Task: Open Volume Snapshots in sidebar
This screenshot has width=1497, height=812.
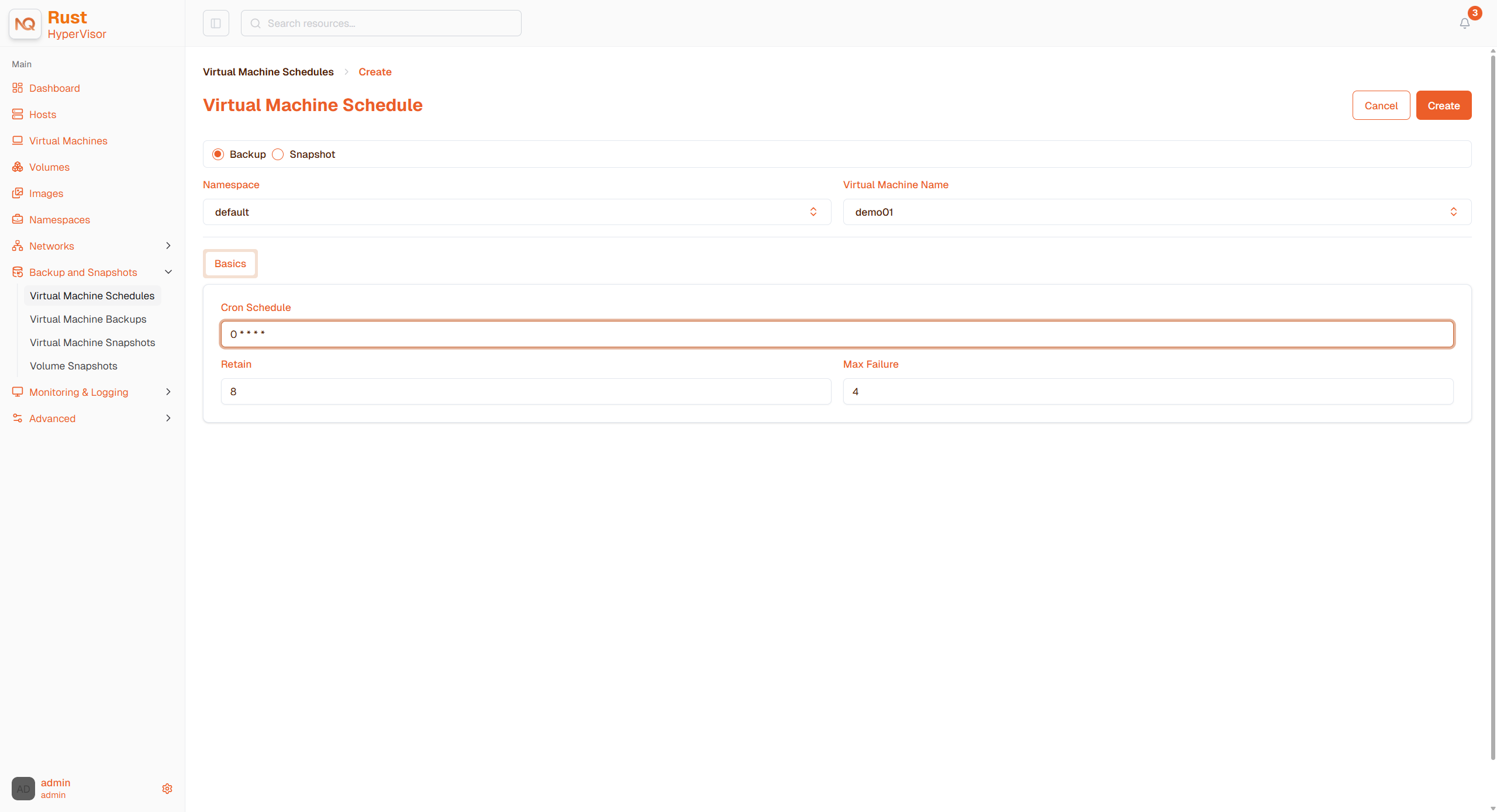Action: (x=74, y=366)
